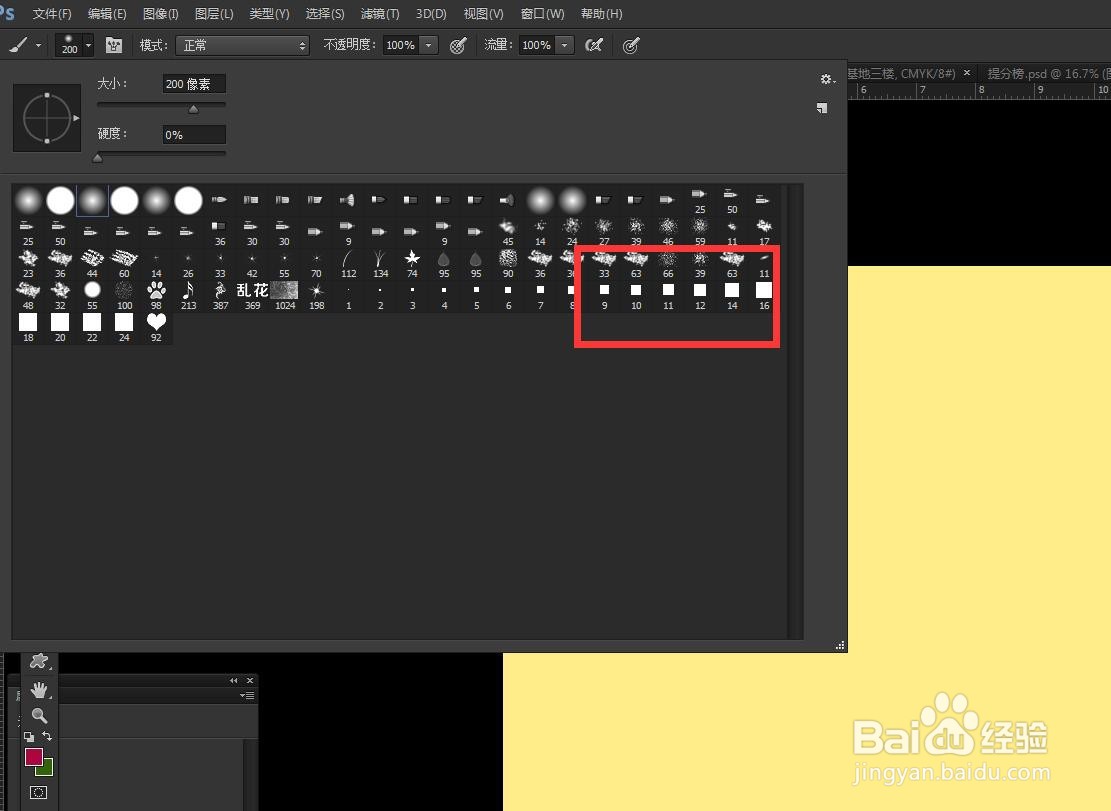This screenshot has width=1111, height=811.
Task: Open the 编辑(E) menu
Action: point(107,13)
